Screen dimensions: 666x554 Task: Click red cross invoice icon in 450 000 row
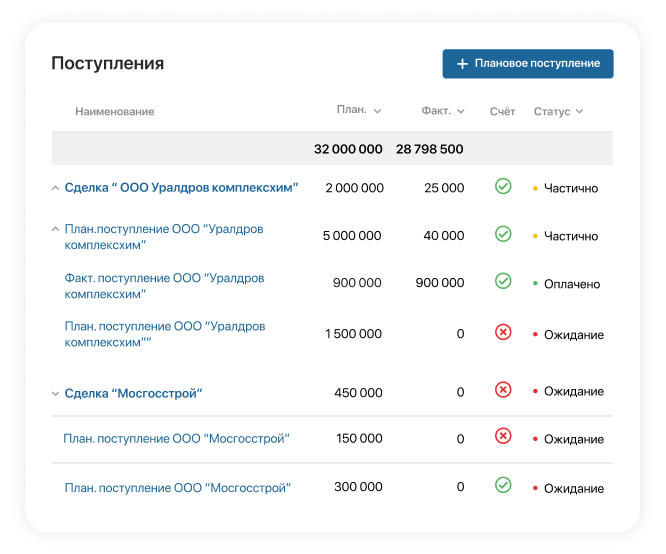(503, 390)
